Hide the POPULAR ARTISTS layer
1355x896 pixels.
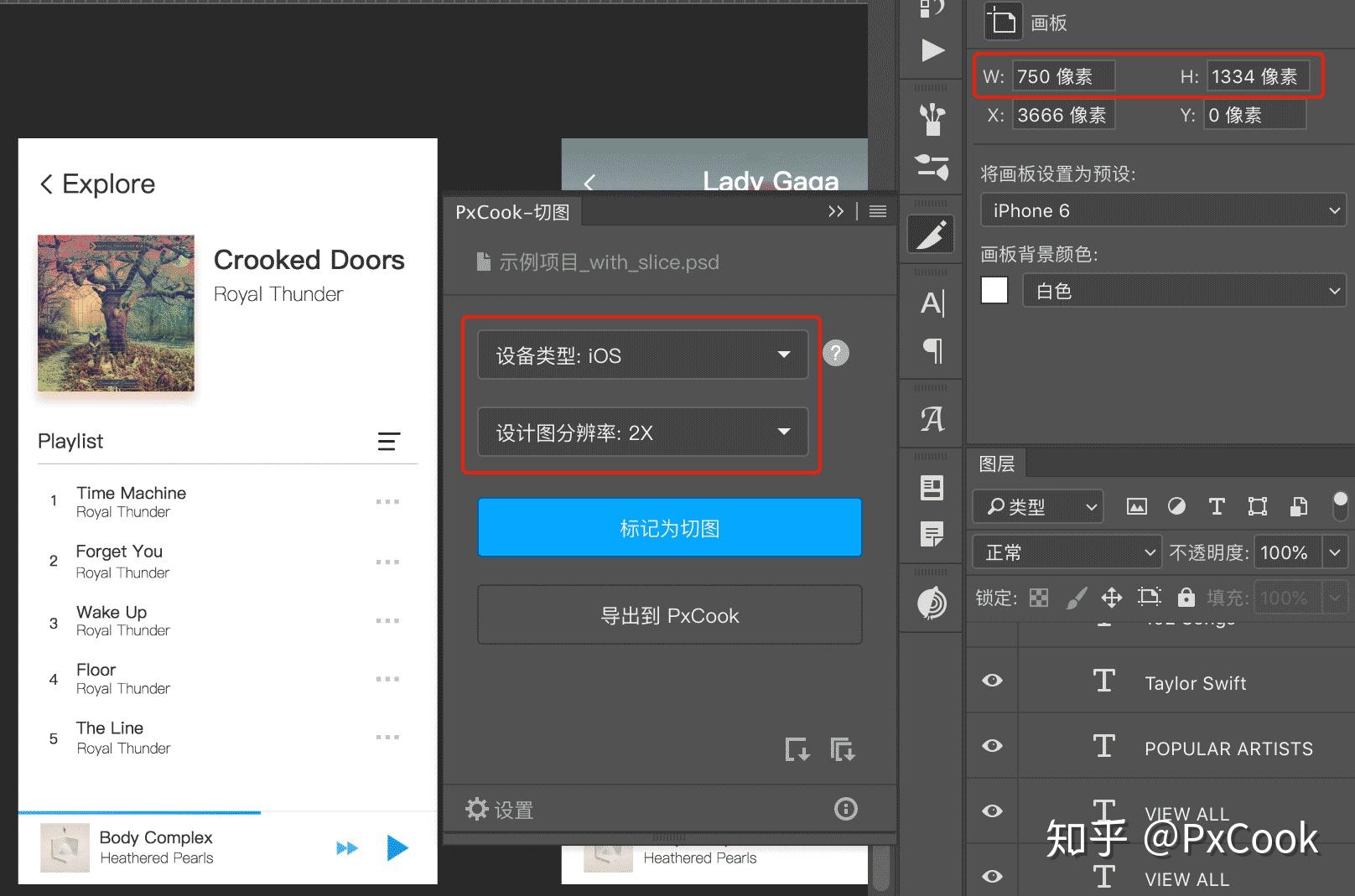pos(992,745)
